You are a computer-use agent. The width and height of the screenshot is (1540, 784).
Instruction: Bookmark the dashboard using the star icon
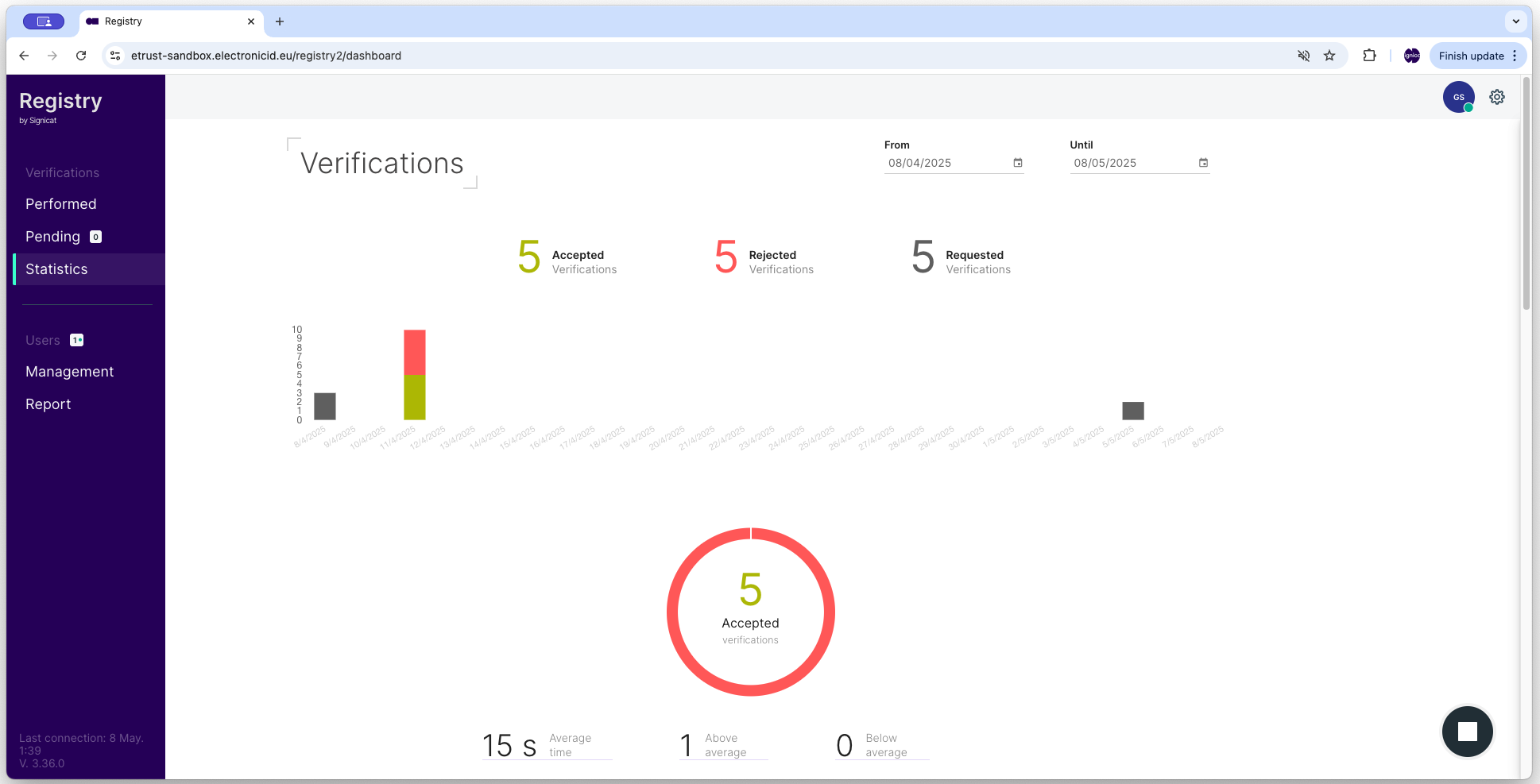coord(1329,56)
